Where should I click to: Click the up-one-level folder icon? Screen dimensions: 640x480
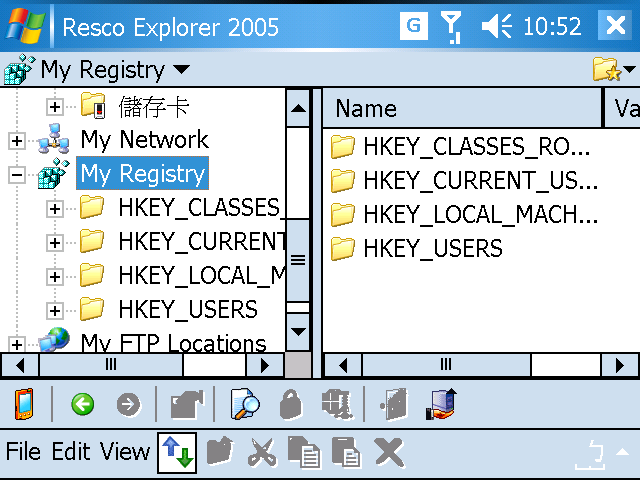tap(186, 404)
